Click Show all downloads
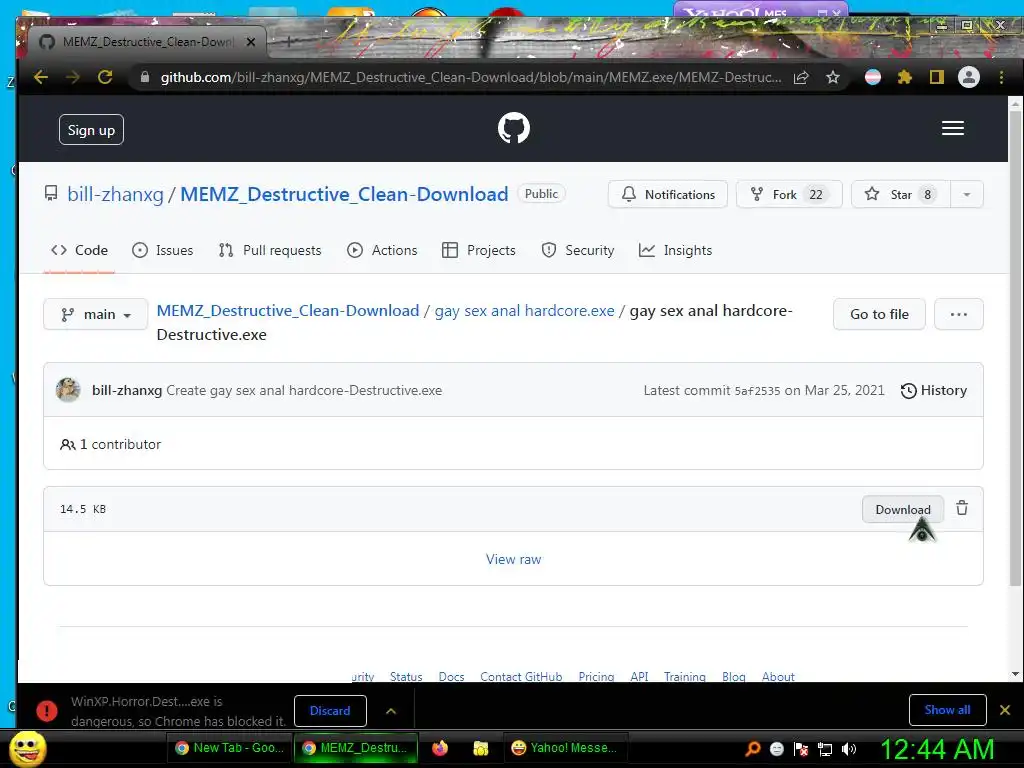The width and height of the screenshot is (1024, 768). 948,710
